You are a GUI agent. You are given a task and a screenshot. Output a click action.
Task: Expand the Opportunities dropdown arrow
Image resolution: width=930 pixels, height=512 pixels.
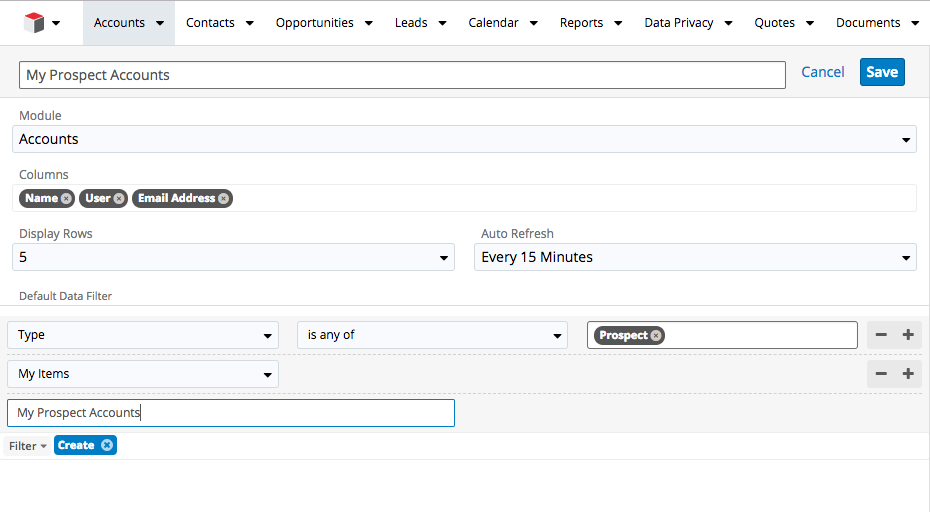[x=369, y=23]
